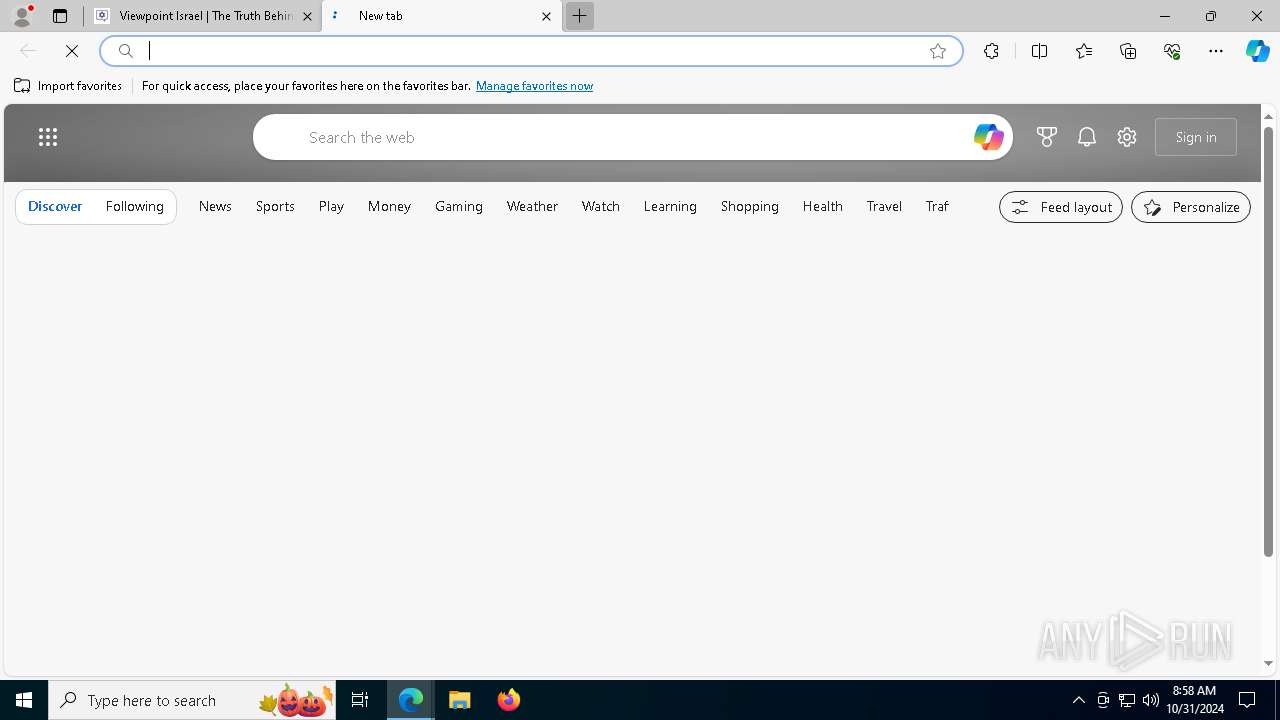Open the News category

[x=215, y=206]
